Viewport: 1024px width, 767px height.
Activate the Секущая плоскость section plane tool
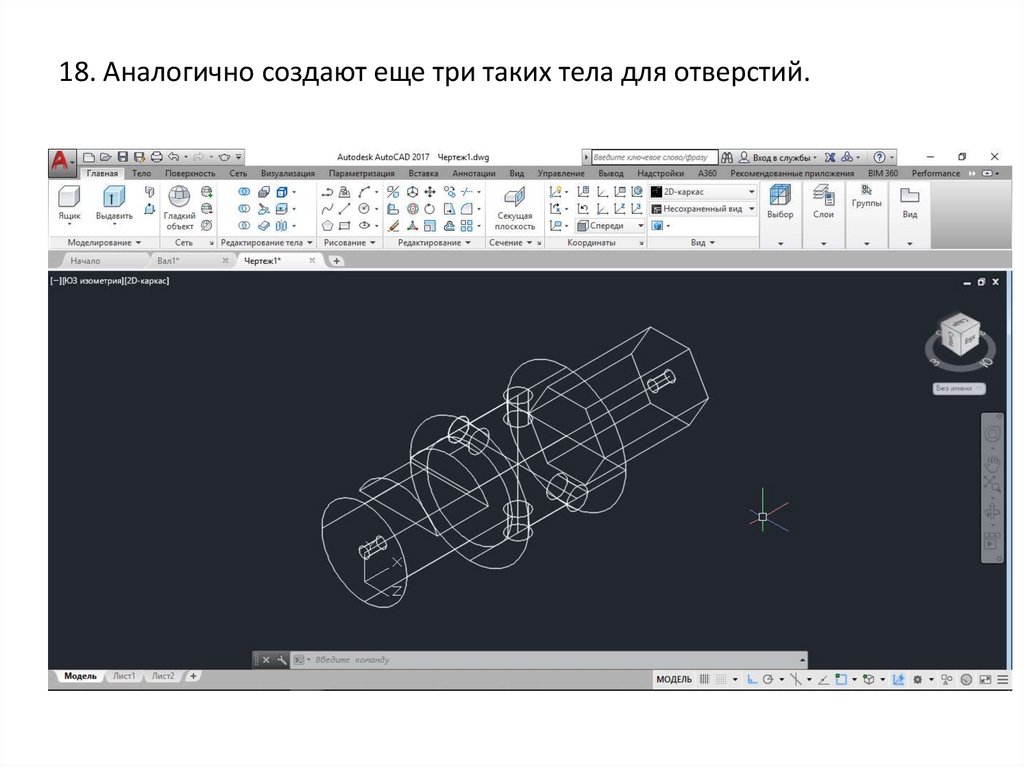tap(514, 207)
